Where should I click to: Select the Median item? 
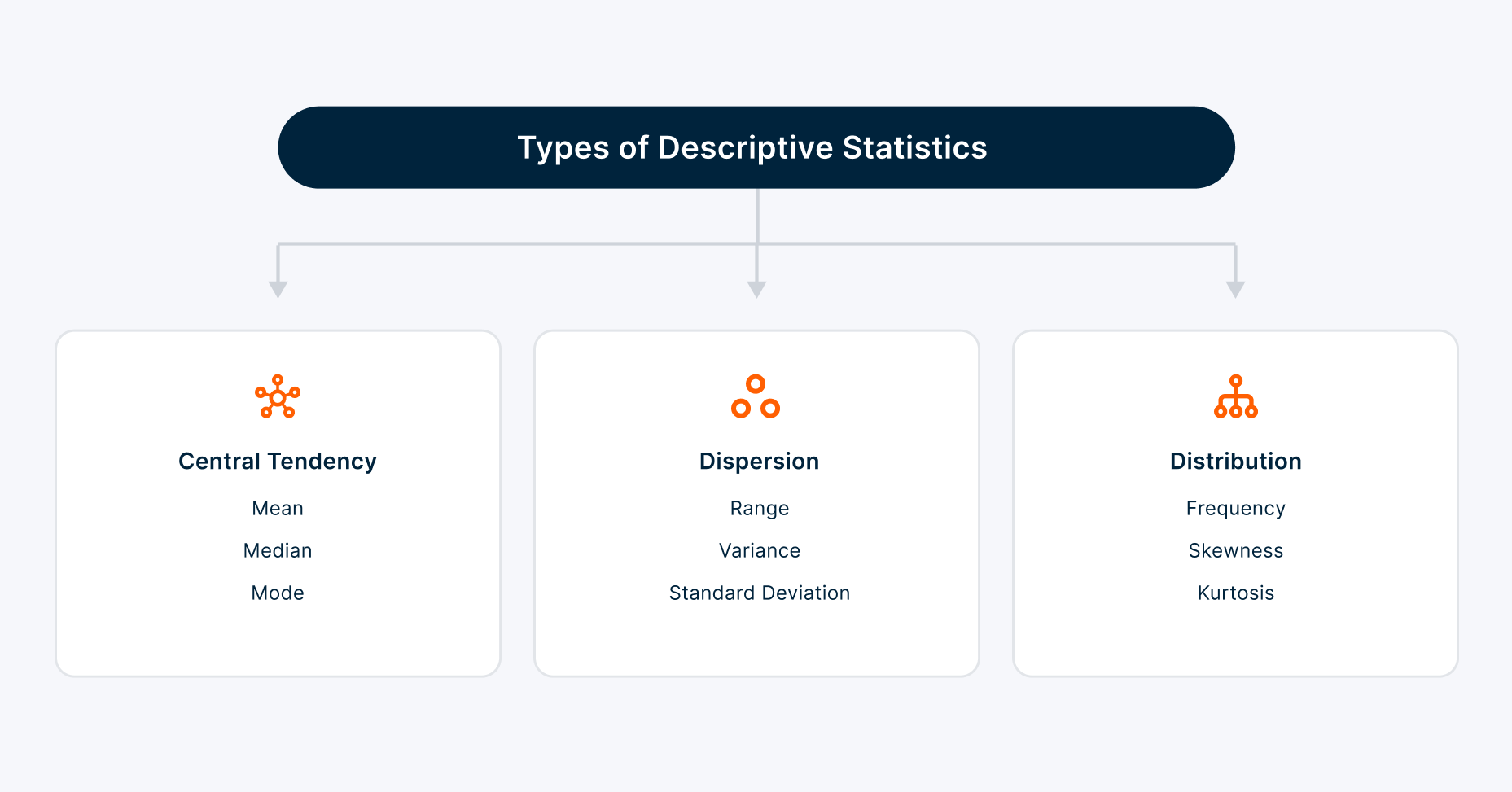(x=278, y=551)
